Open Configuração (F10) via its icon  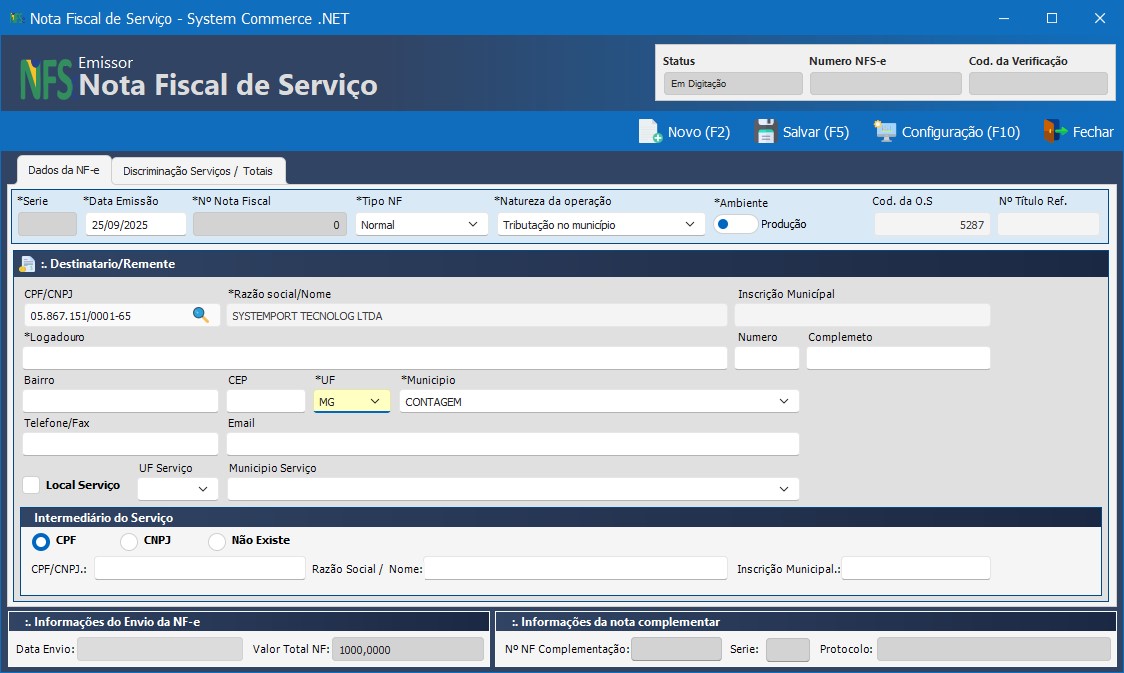884,131
